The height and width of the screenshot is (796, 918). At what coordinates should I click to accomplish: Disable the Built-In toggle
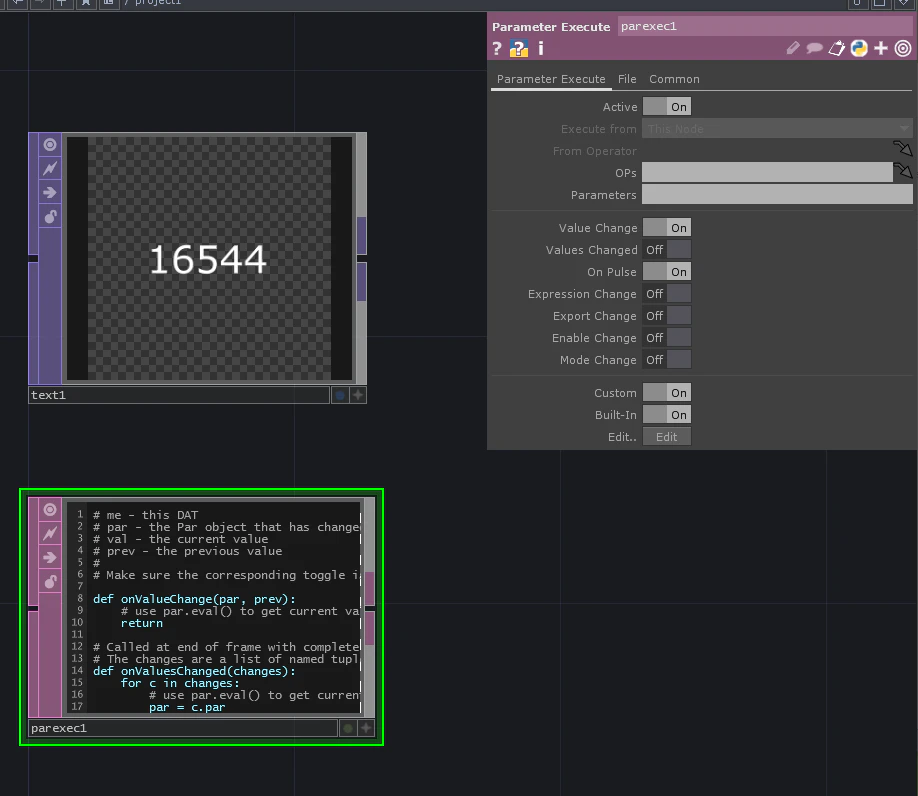pyautogui.click(x=667, y=415)
